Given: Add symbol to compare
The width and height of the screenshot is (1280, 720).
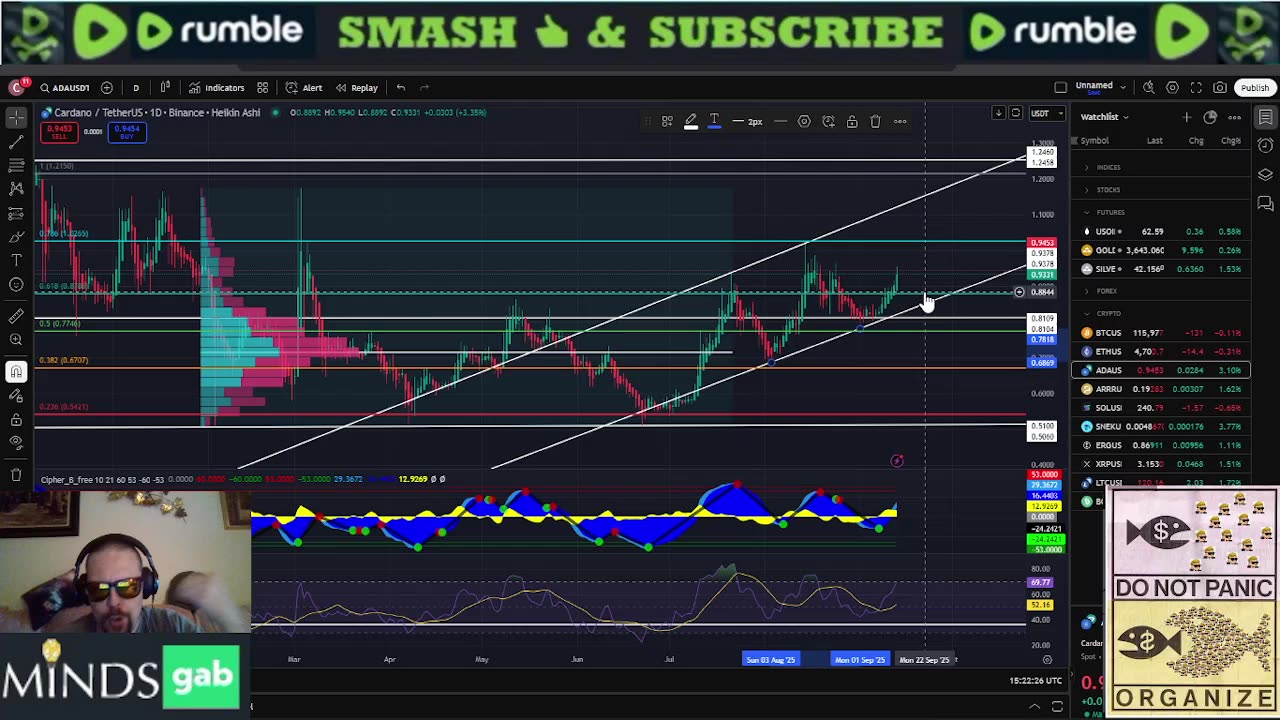Looking at the screenshot, I should (x=107, y=88).
